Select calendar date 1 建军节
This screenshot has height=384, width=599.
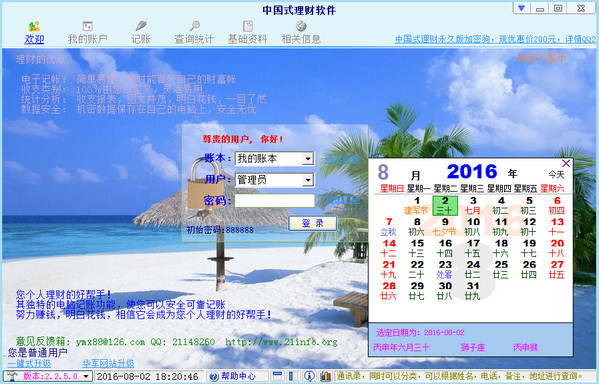click(x=417, y=206)
